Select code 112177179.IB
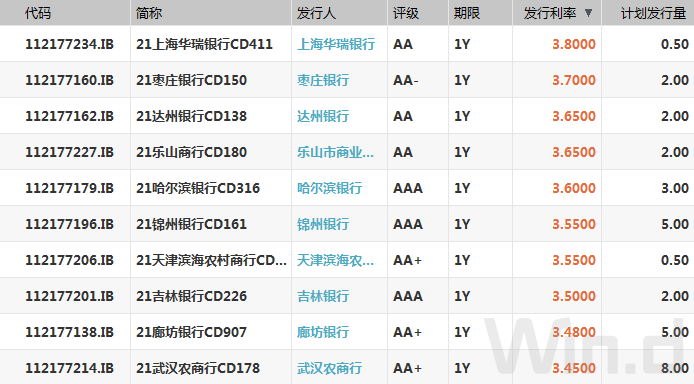 click(69, 188)
